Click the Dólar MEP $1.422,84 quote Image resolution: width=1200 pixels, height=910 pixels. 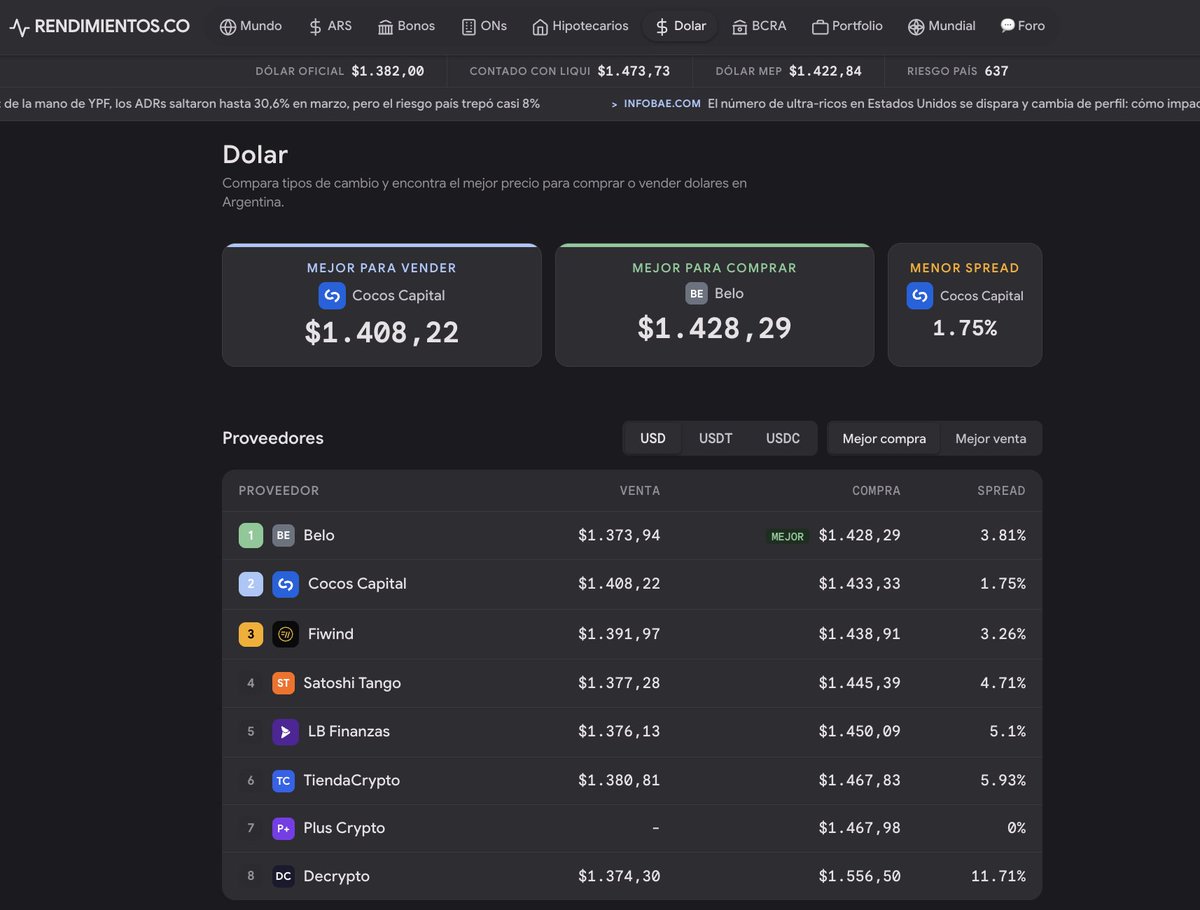click(788, 71)
